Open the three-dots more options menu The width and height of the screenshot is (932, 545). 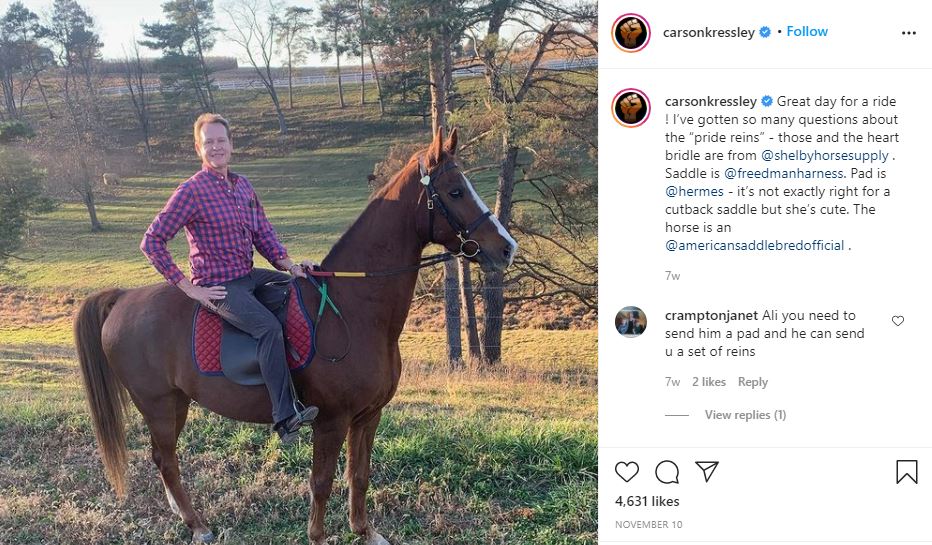coord(908,32)
